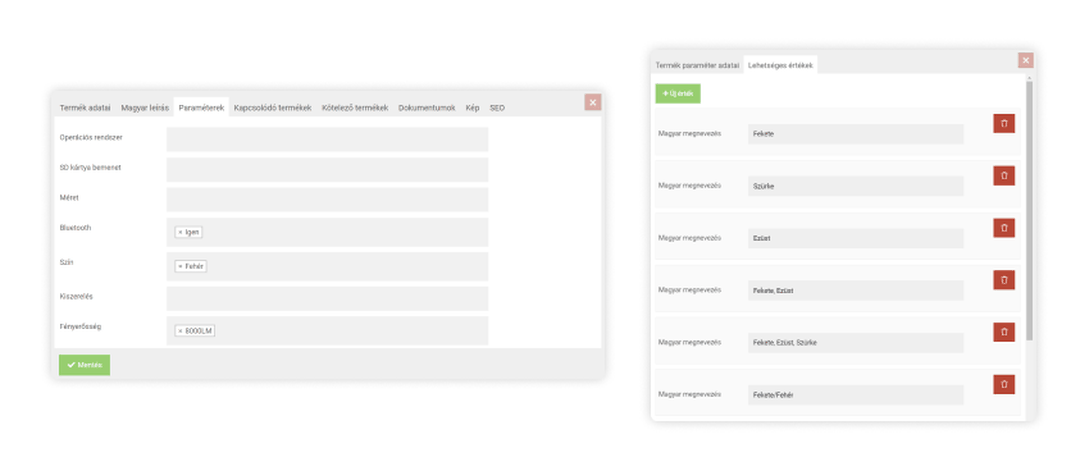Open the Kapcsolódó termékek tab
This screenshot has width=1080, height=471.
coord(273,108)
